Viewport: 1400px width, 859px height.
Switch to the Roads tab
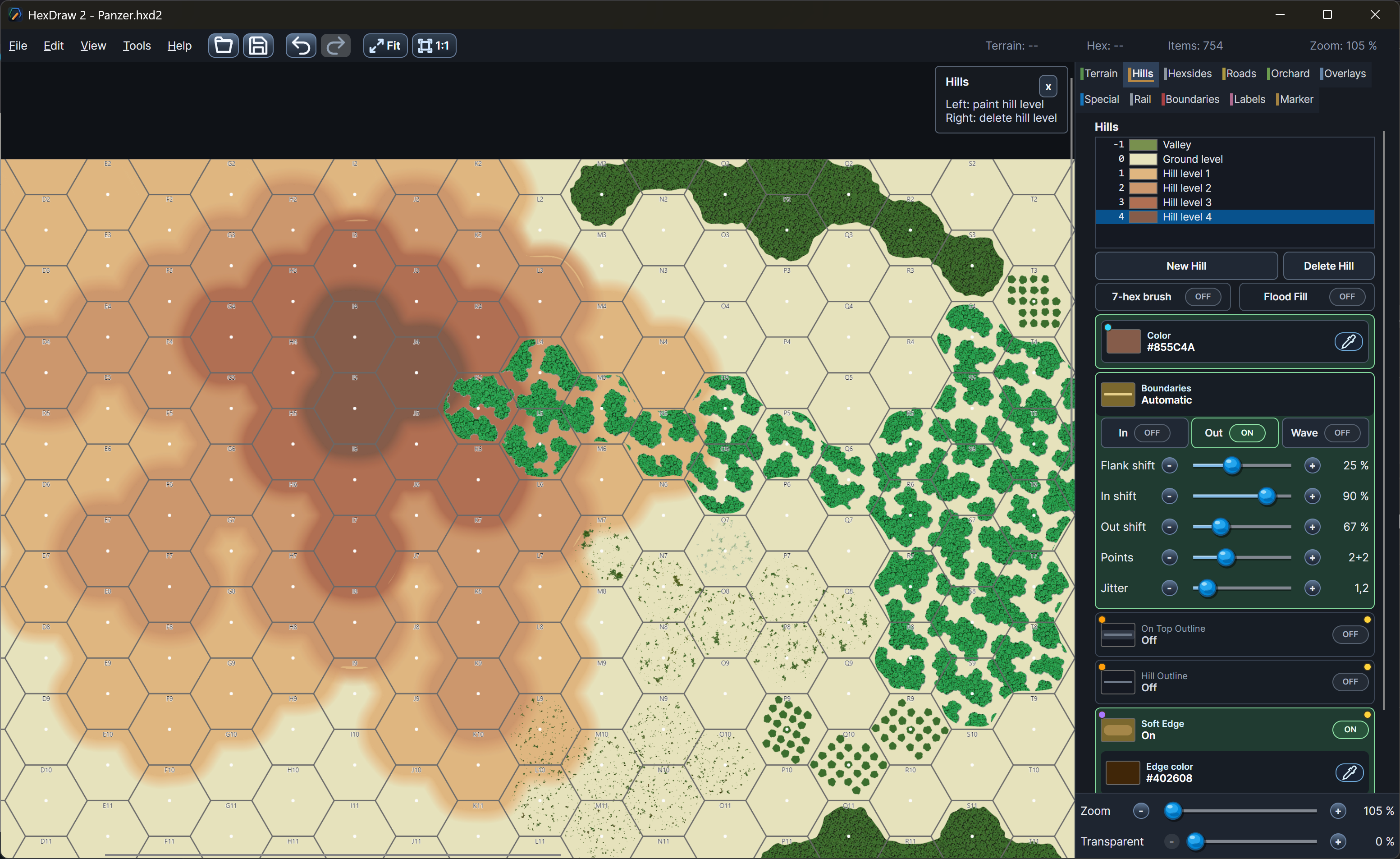click(x=1240, y=73)
